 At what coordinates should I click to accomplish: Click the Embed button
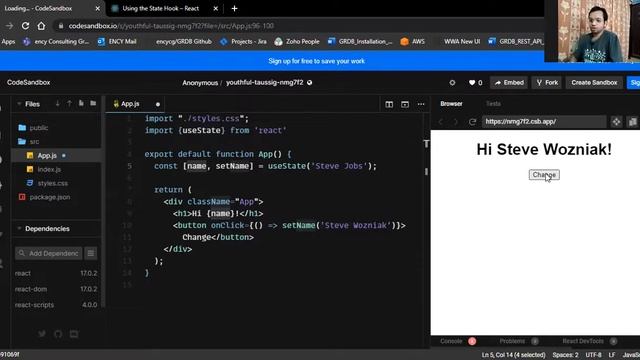[509, 82]
